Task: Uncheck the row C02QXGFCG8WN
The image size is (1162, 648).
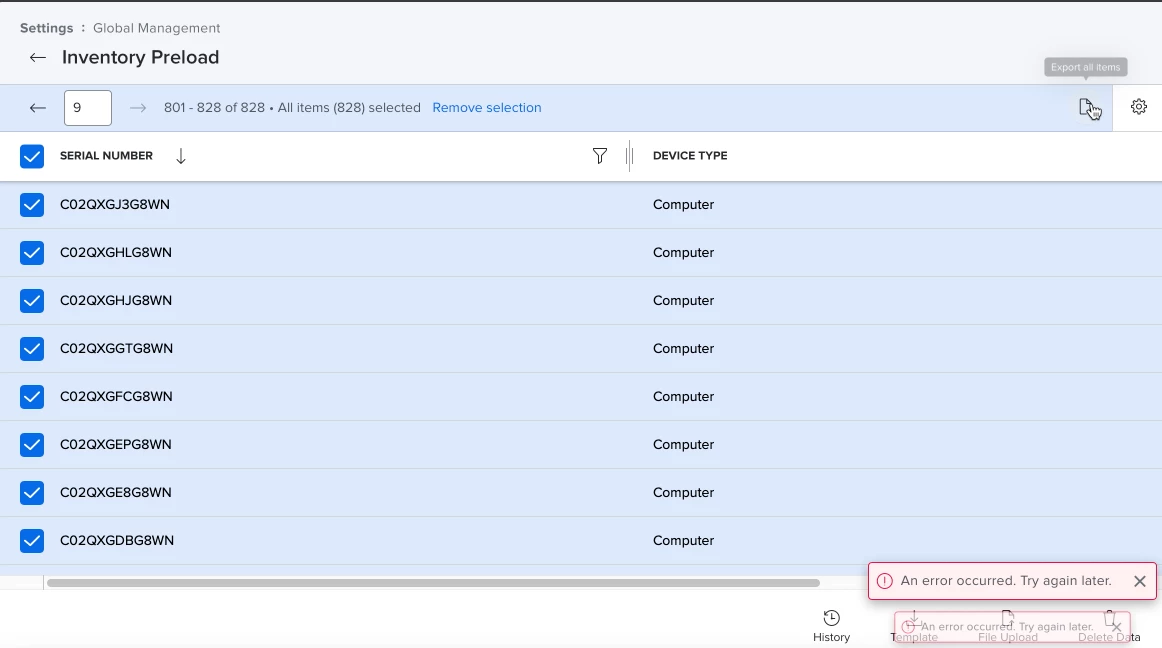Action: click(x=32, y=397)
